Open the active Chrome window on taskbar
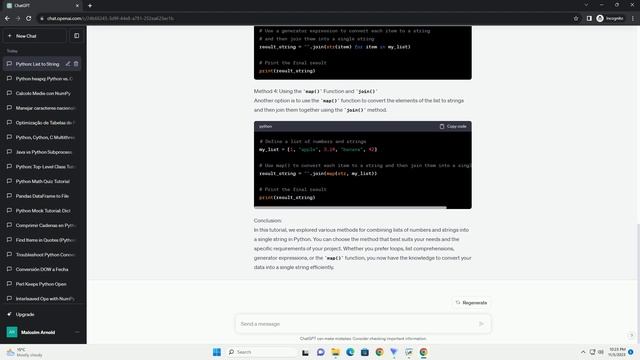 423,352
